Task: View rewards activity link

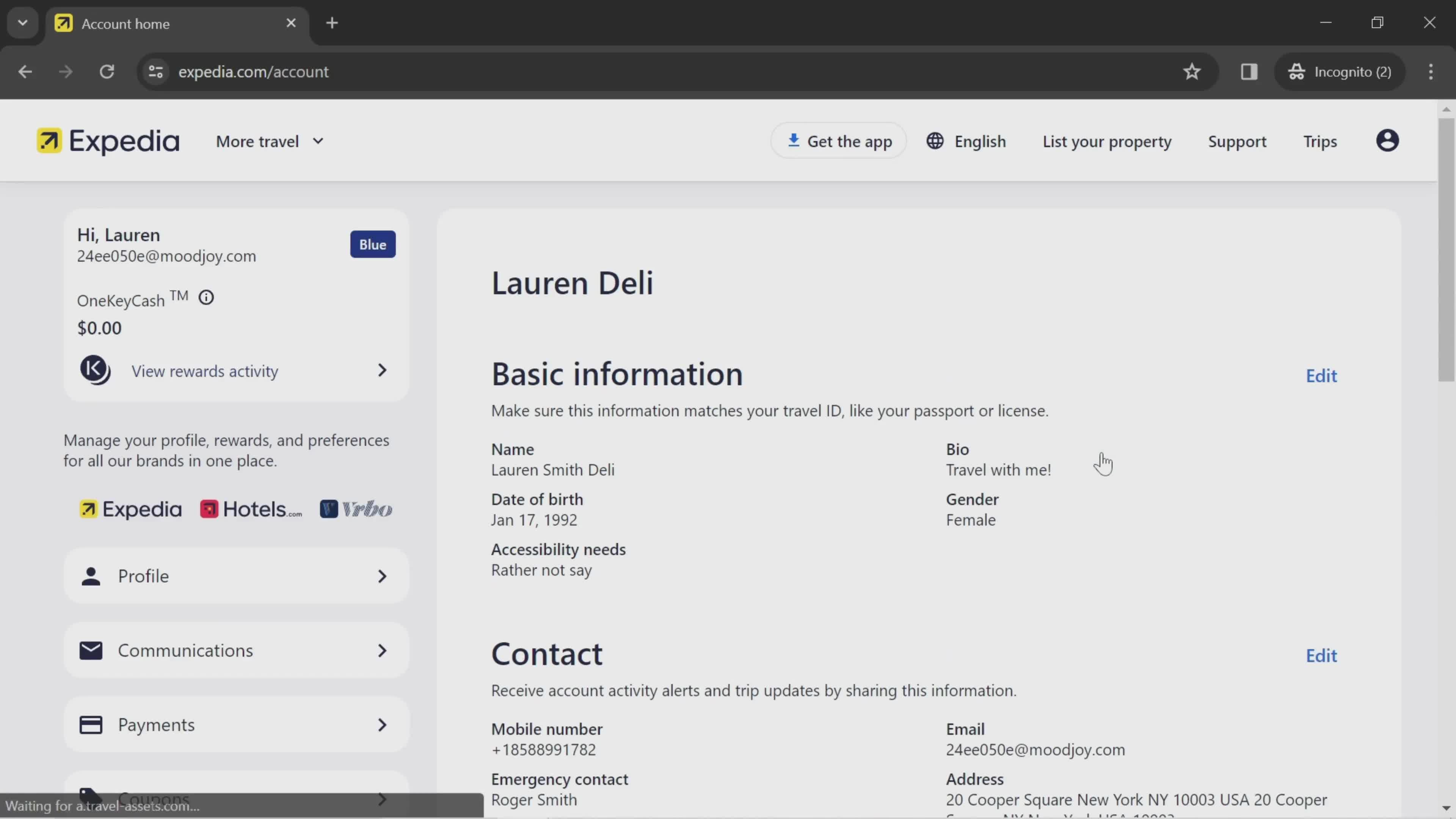Action: coord(204,370)
